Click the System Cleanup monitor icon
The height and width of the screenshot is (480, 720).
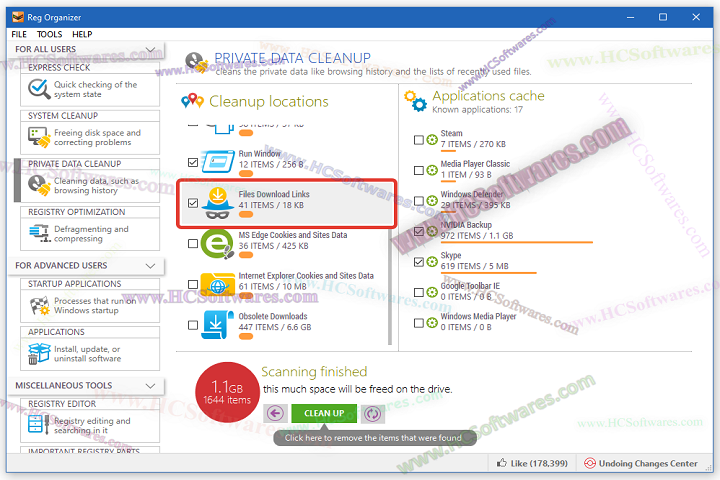(x=39, y=137)
